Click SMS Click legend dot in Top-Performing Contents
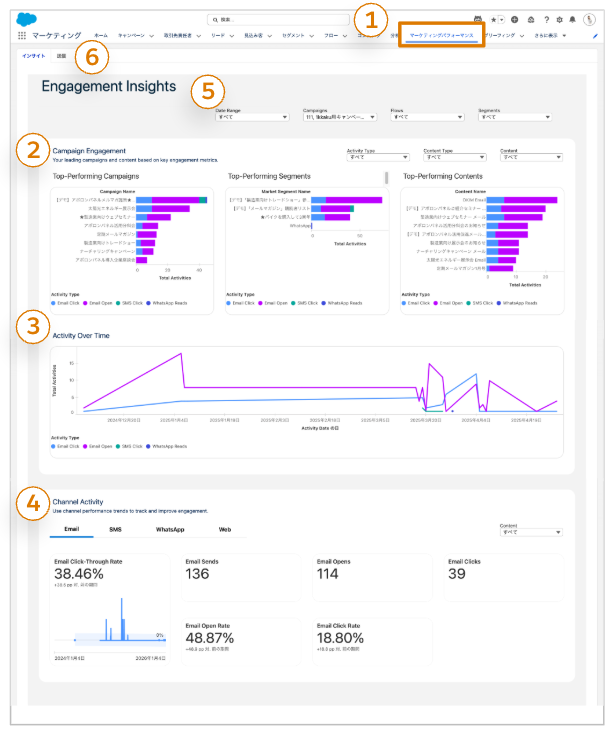615x731 pixels. 469,303
